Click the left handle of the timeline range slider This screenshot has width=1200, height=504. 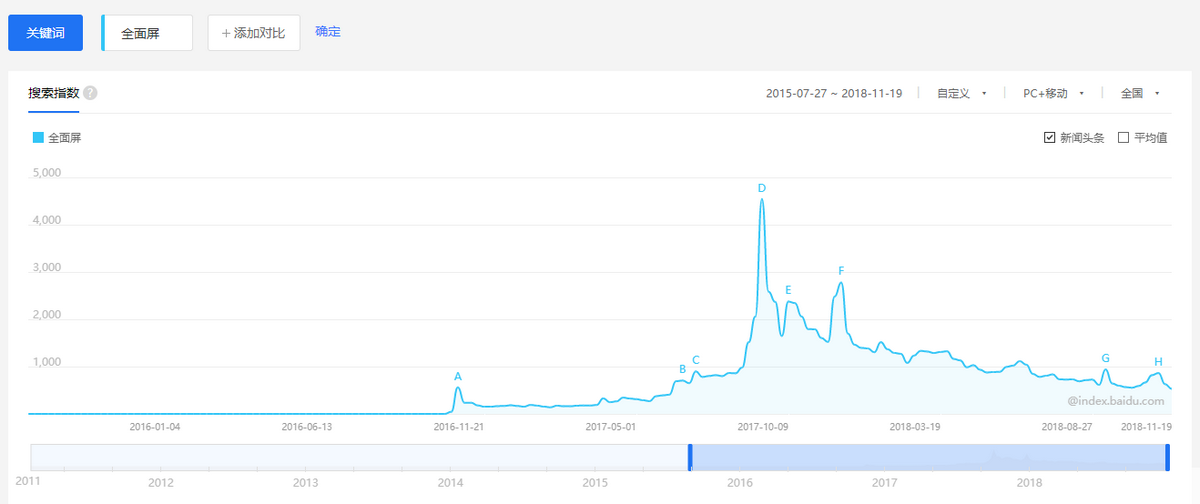[x=690, y=456]
